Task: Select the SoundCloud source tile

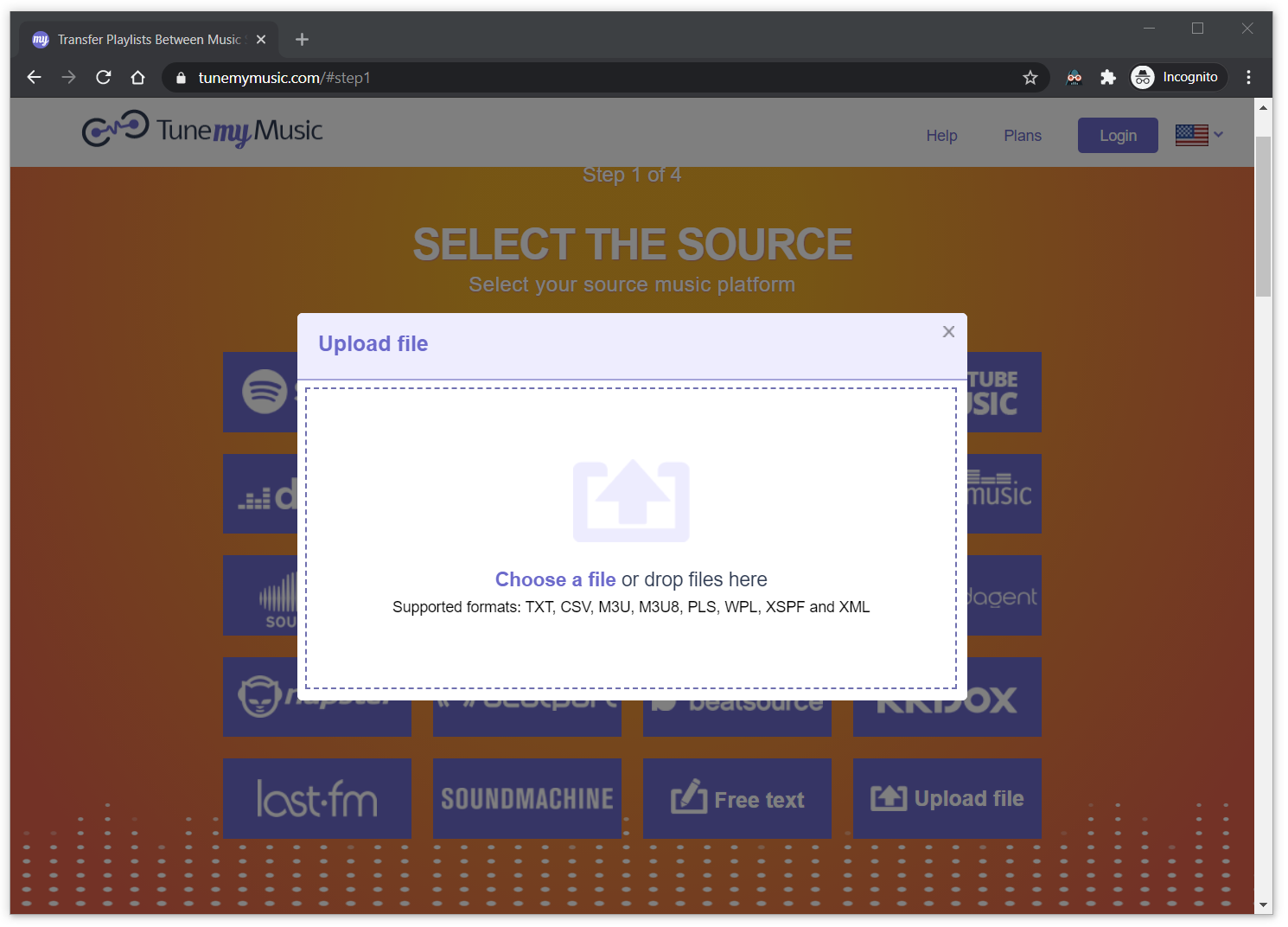Action: [x=260, y=596]
